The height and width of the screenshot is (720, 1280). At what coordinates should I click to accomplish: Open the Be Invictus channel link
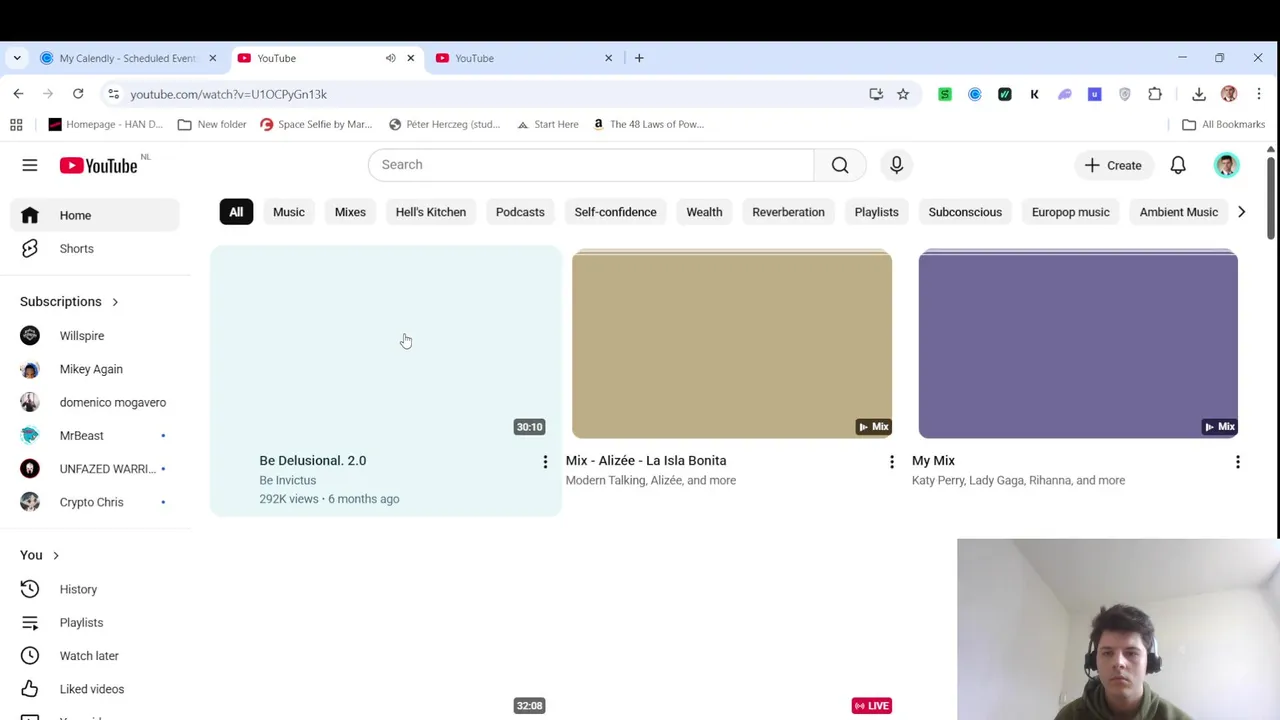pos(288,480)
